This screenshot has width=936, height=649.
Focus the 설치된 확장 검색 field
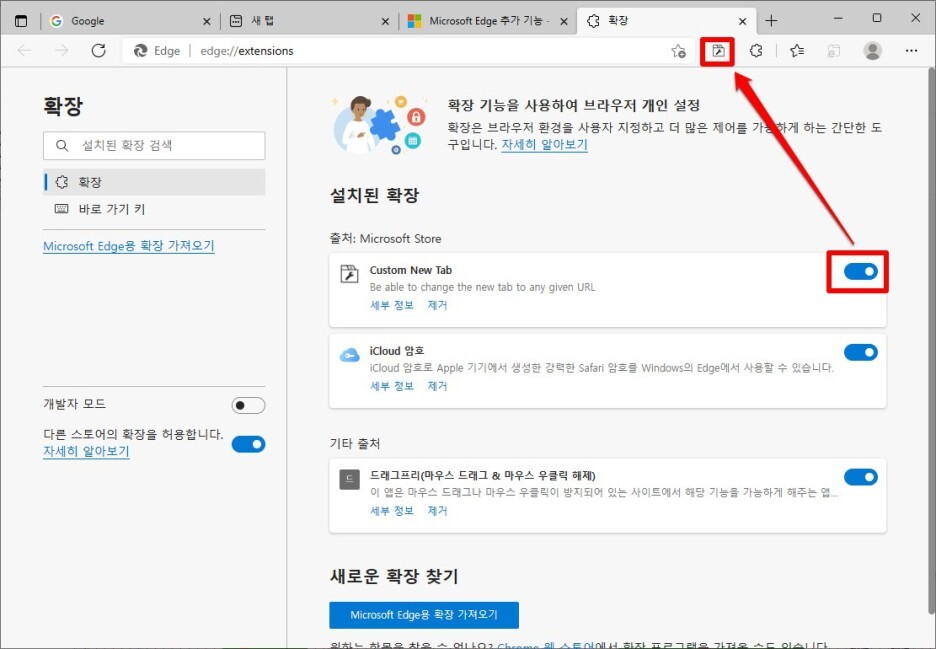[x=154, y=145]
